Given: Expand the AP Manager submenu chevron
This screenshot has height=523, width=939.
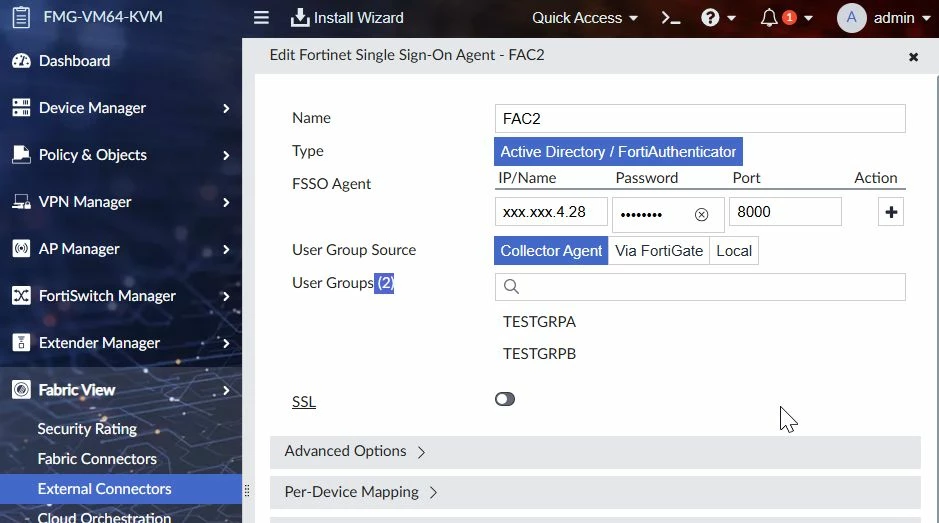Looking at the screenshot, I should [x=226, y=249].
